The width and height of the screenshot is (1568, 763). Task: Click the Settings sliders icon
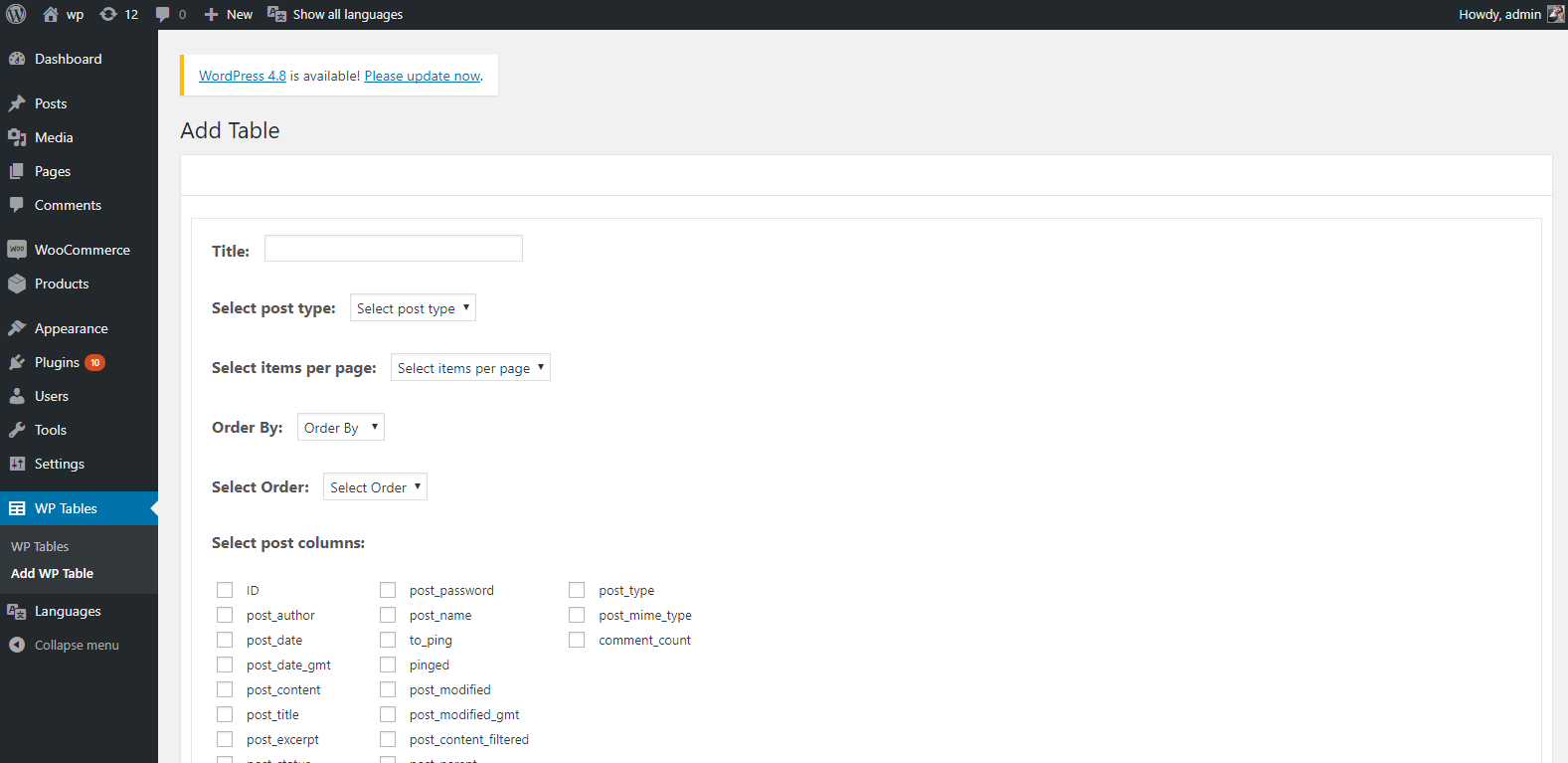click(x=17, y=464)
